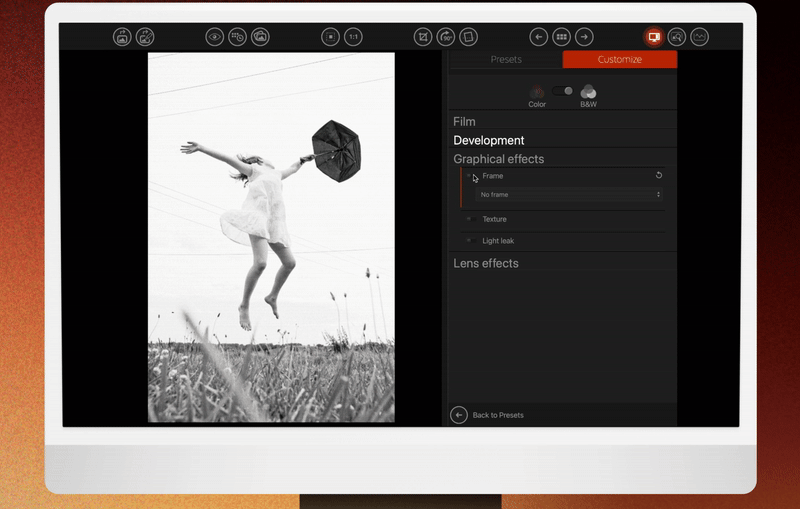
Task: Click the Color label text
Action: (x=537, y=104)
